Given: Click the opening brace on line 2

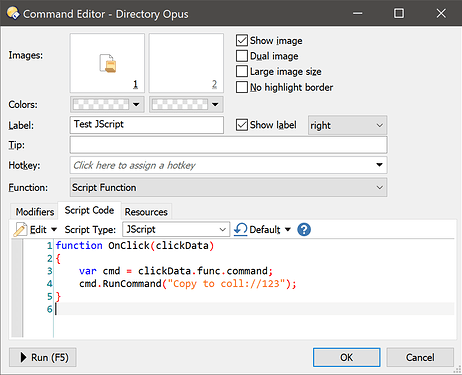Looking at the screenshot, I should coord(58,259).
